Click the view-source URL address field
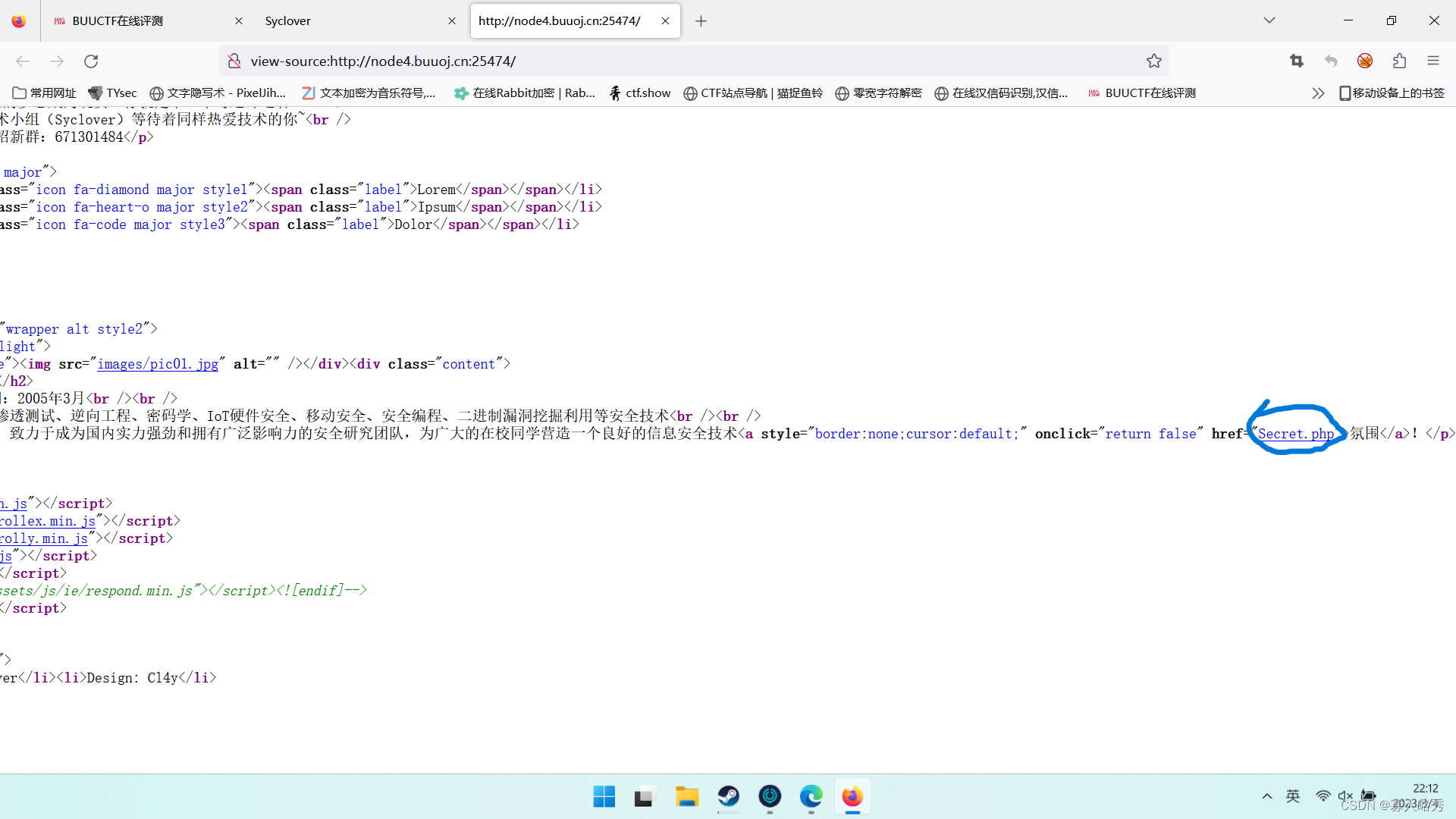This screenshot has height=819, width=1456. pos(682,61)
